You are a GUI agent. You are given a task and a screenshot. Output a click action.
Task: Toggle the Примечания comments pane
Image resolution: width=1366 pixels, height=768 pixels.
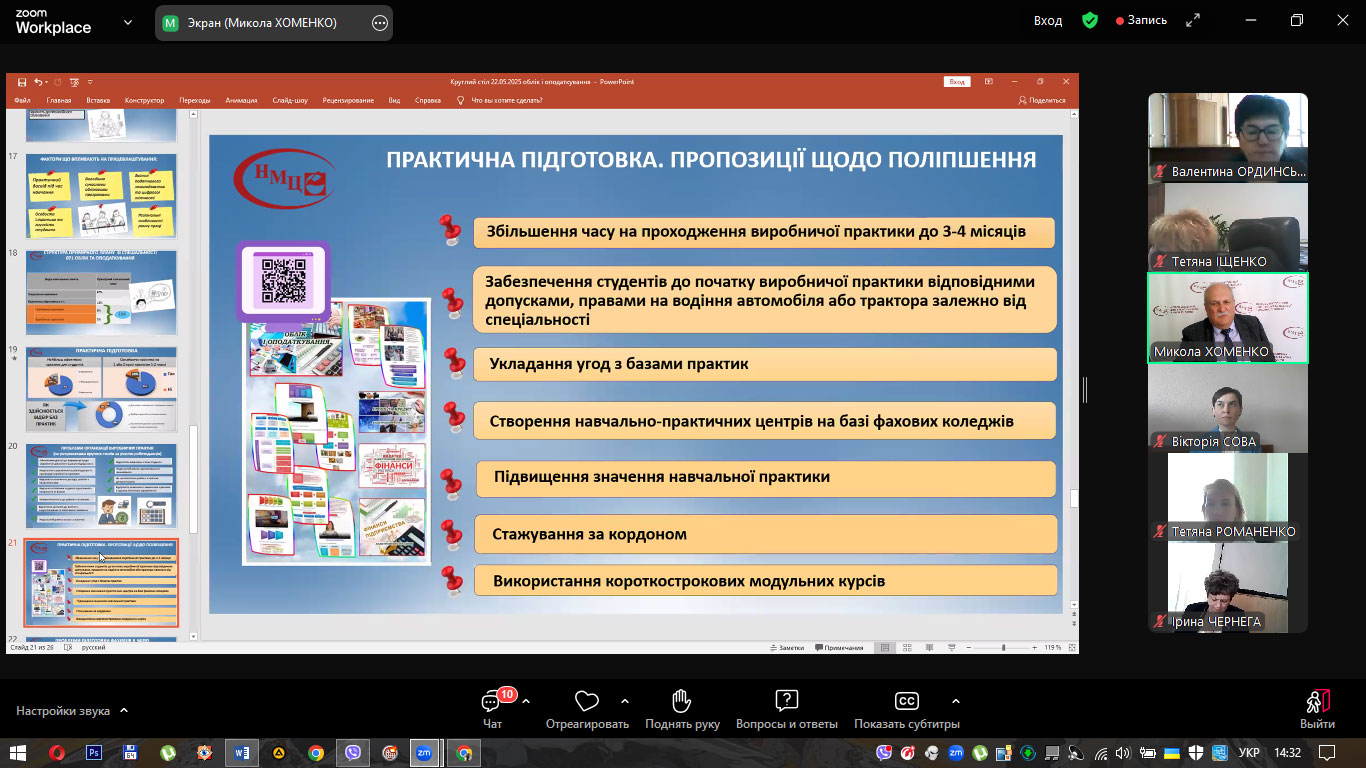pyautogui.click(x=839, y=648)
